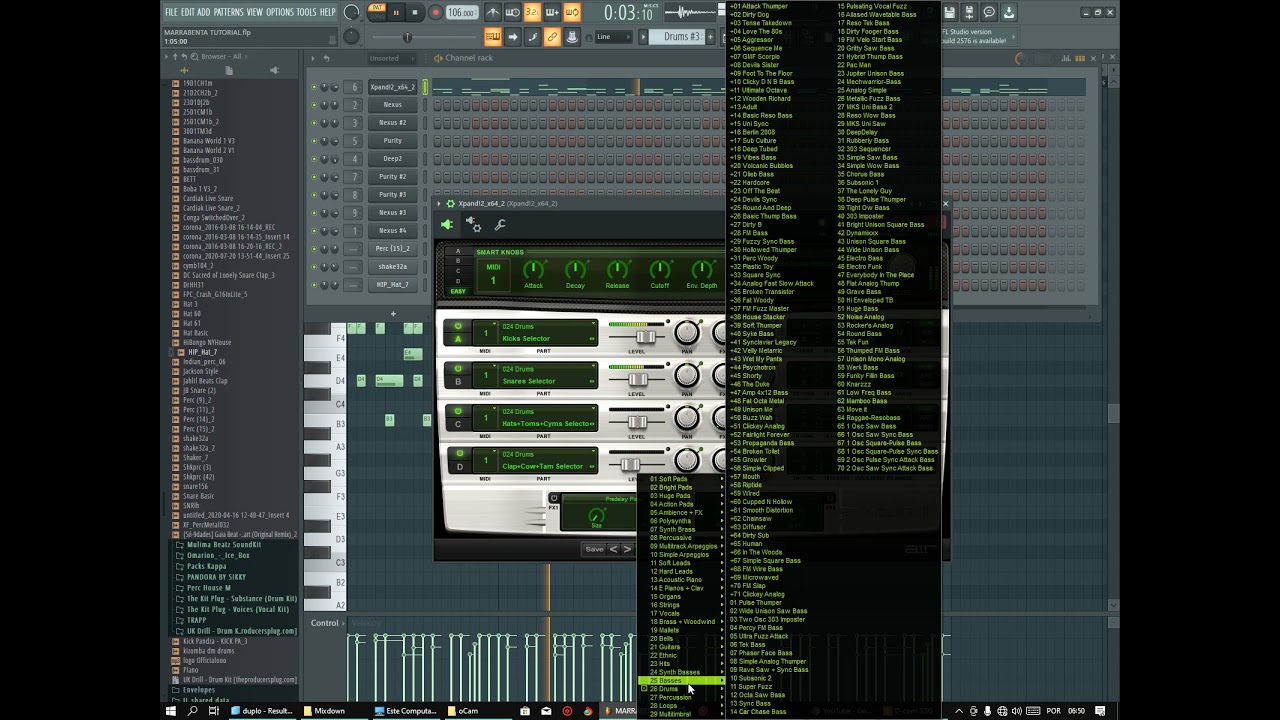Viewport: 1280px width, 720px height.
Task: Toggle part D power button in Xpand!2
Action: click(459, 454)
